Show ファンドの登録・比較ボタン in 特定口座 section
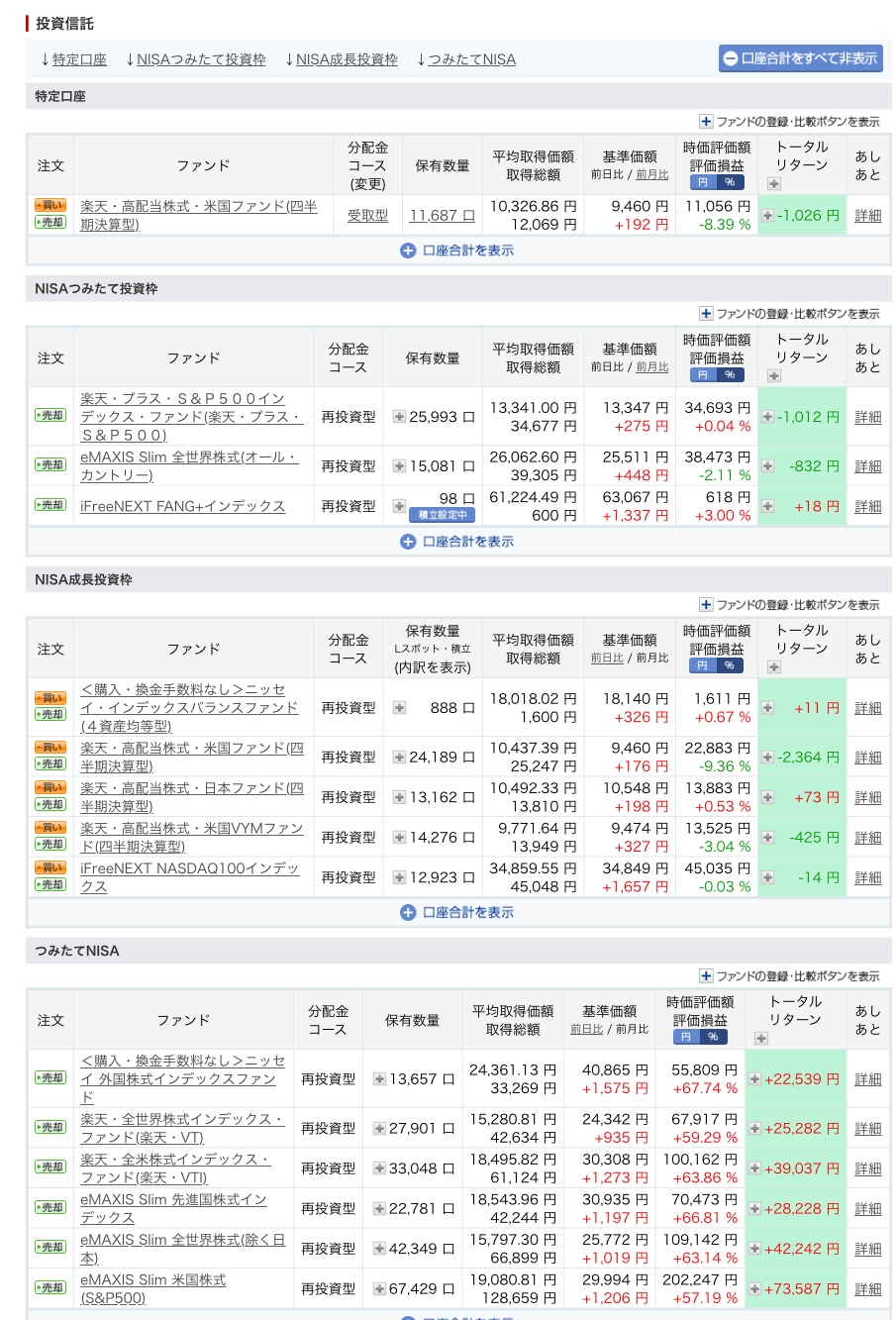 pyautogui.click(x=789, y=122)
